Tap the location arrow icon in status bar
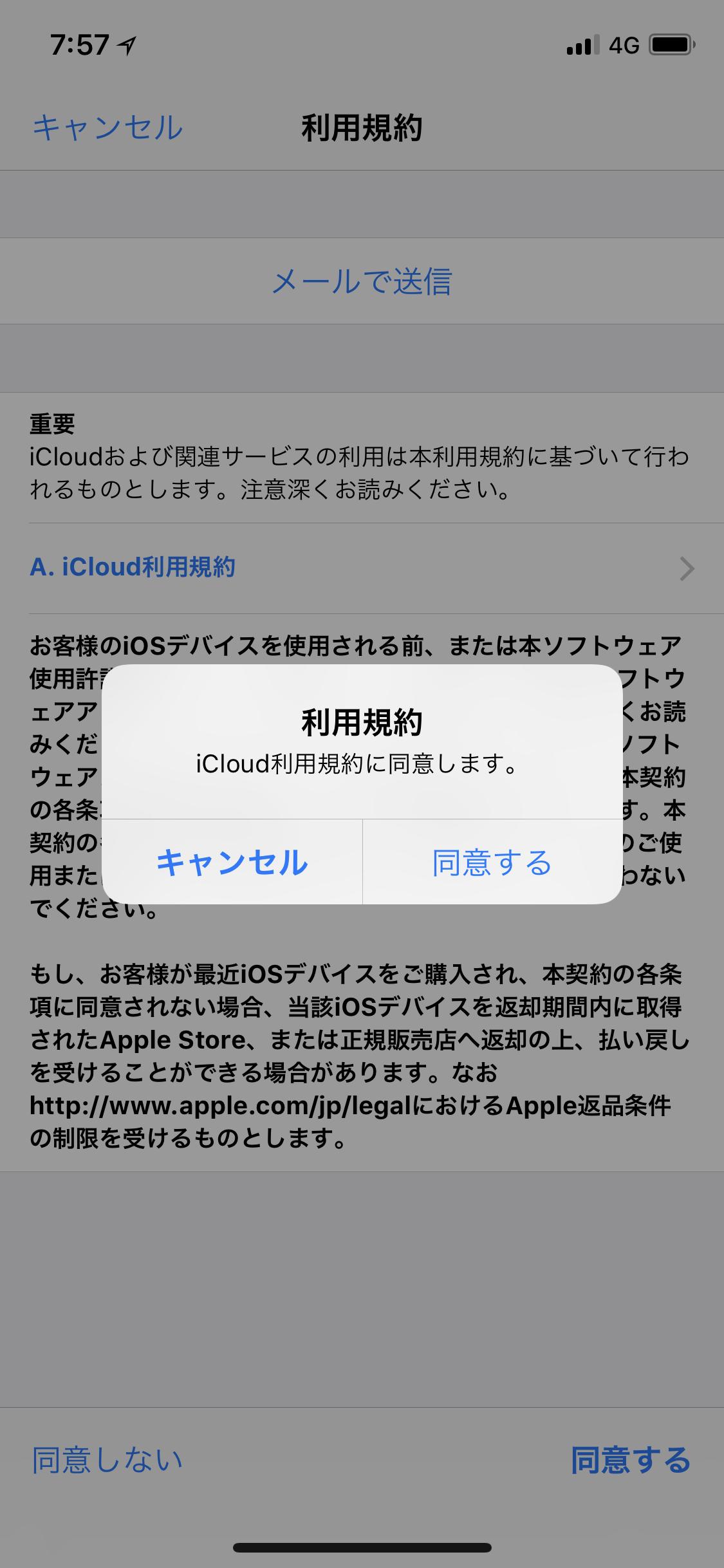This screenshot has width=724, height=1568. 127,45
